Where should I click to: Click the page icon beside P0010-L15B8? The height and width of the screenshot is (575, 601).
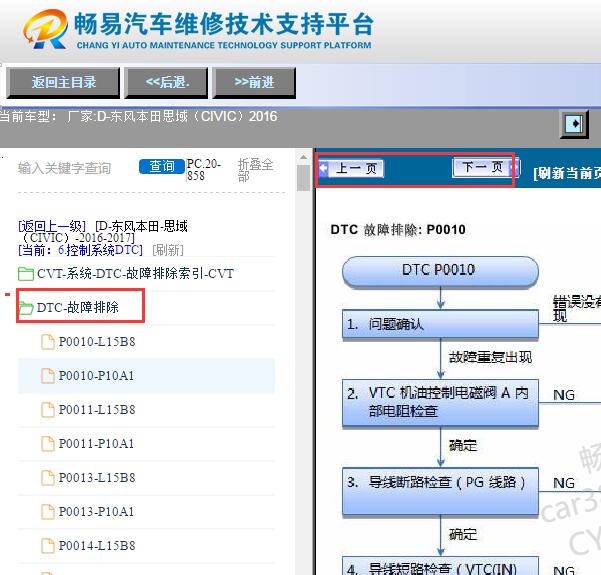[x=48, y=342]
